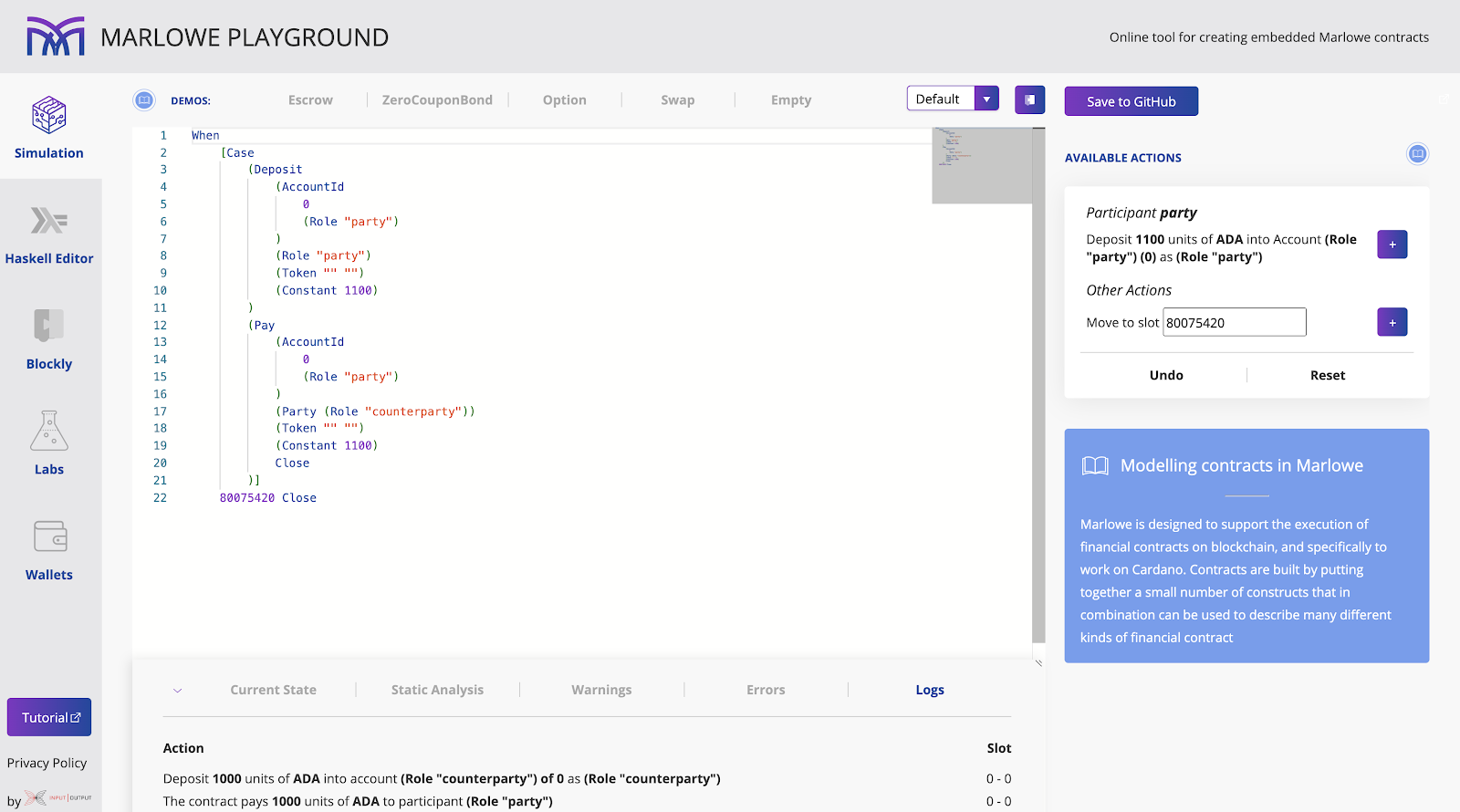Image resolution: width=1460 pixels, height=812 pixels.
Task: Switch to the Static Analysis tab
Action: (x=438, y=690)
